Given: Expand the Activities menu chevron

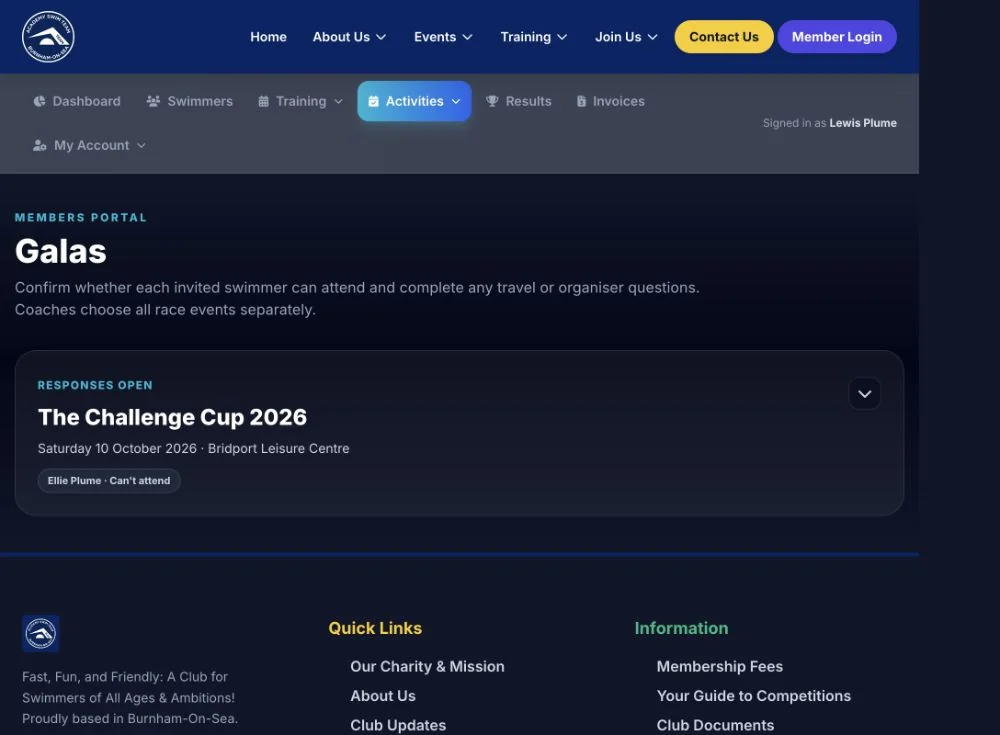Looking at the screenshot, I should (456, 101).
